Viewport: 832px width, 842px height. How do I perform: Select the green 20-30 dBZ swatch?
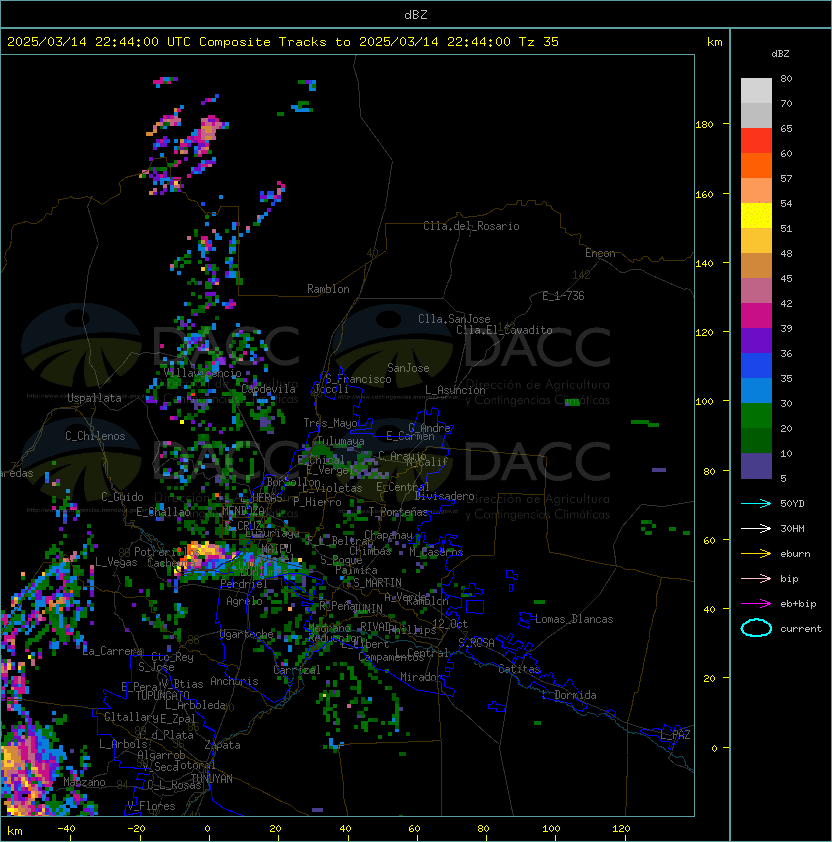[756, 416]
